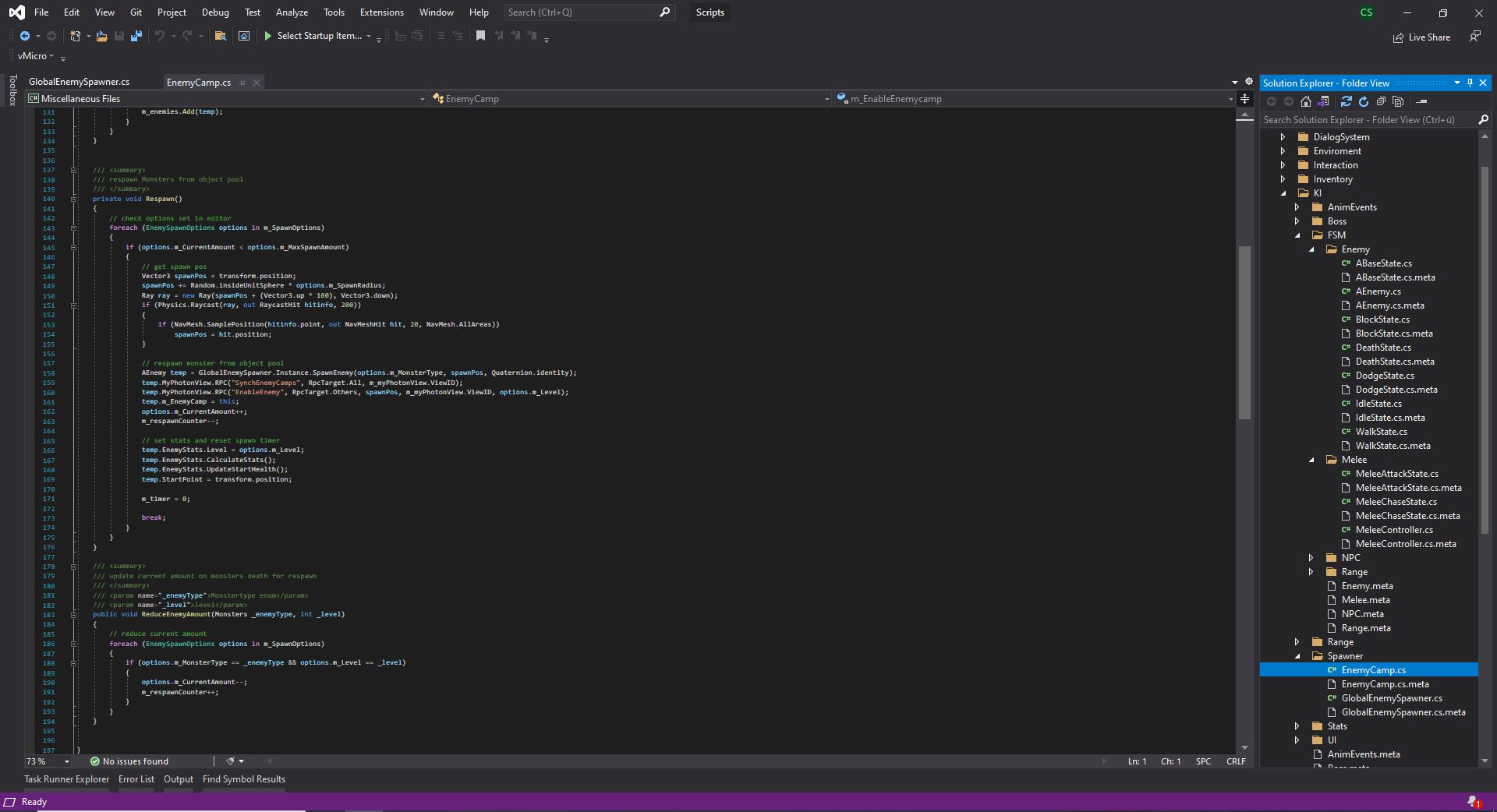The image size is (1497, 812).
Task: Click the Find in Files icon
Action: click(x=221, y=36)
